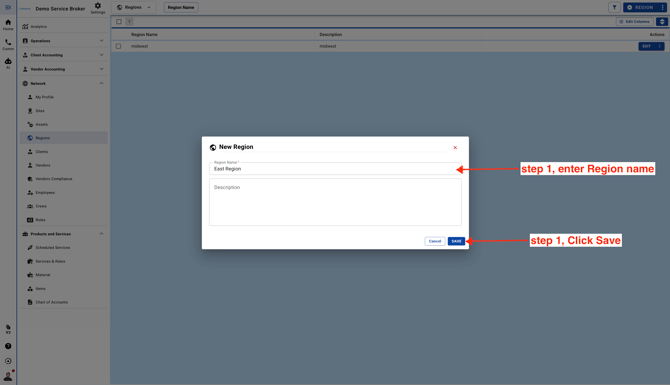
Task: Toggle the select-all checkbox in table toolbar
Action: pos(119,21)
